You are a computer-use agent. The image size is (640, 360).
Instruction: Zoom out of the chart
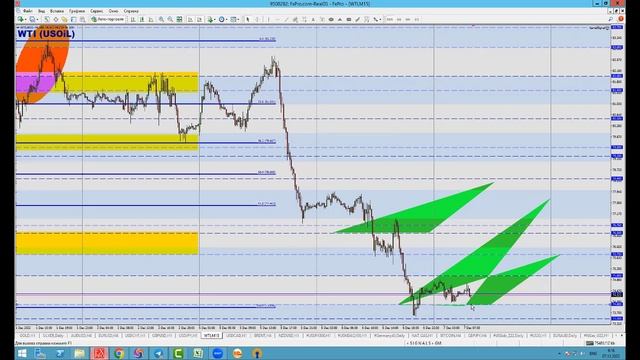(170, 19)
